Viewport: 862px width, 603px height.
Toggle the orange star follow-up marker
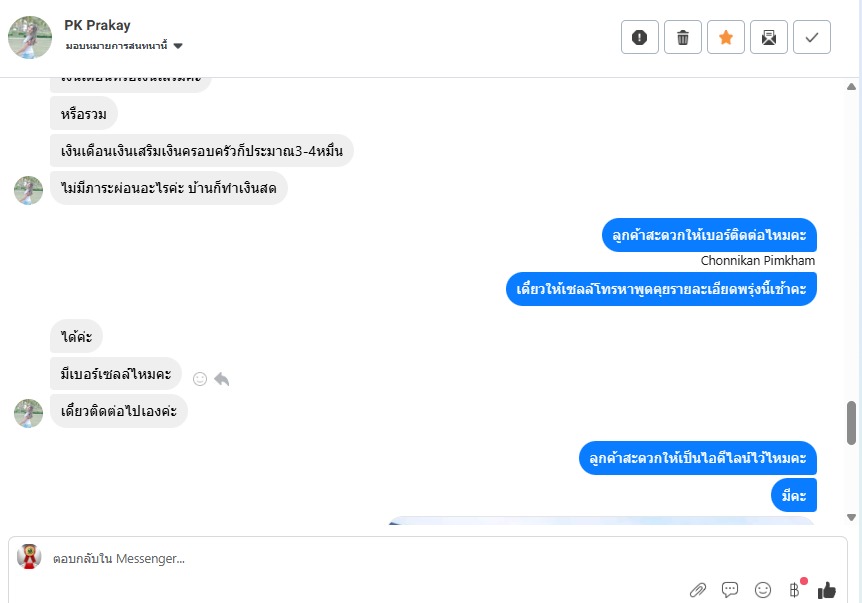(x=726, y=37)
